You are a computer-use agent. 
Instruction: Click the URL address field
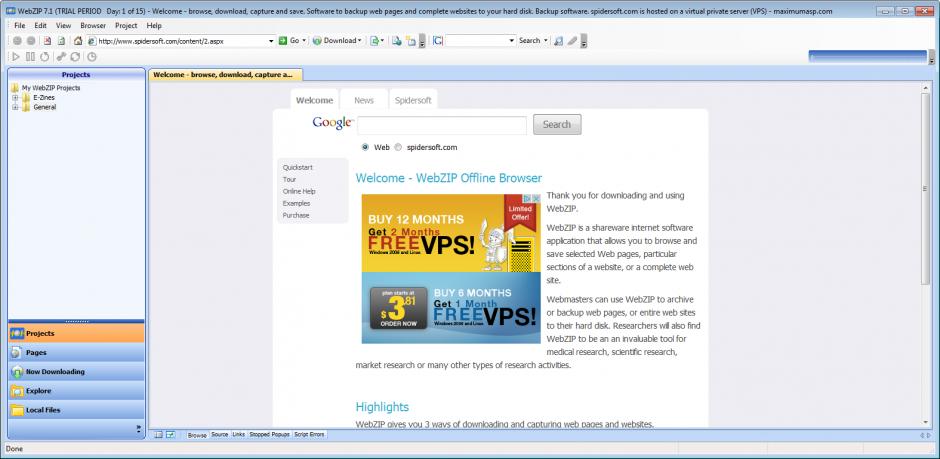[x=182, y=41]
